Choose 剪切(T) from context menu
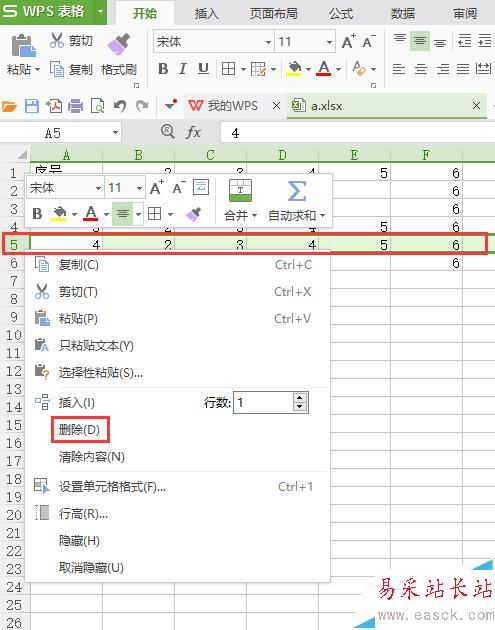The width and height of the screenshot is (495, 630). [179, 292]
